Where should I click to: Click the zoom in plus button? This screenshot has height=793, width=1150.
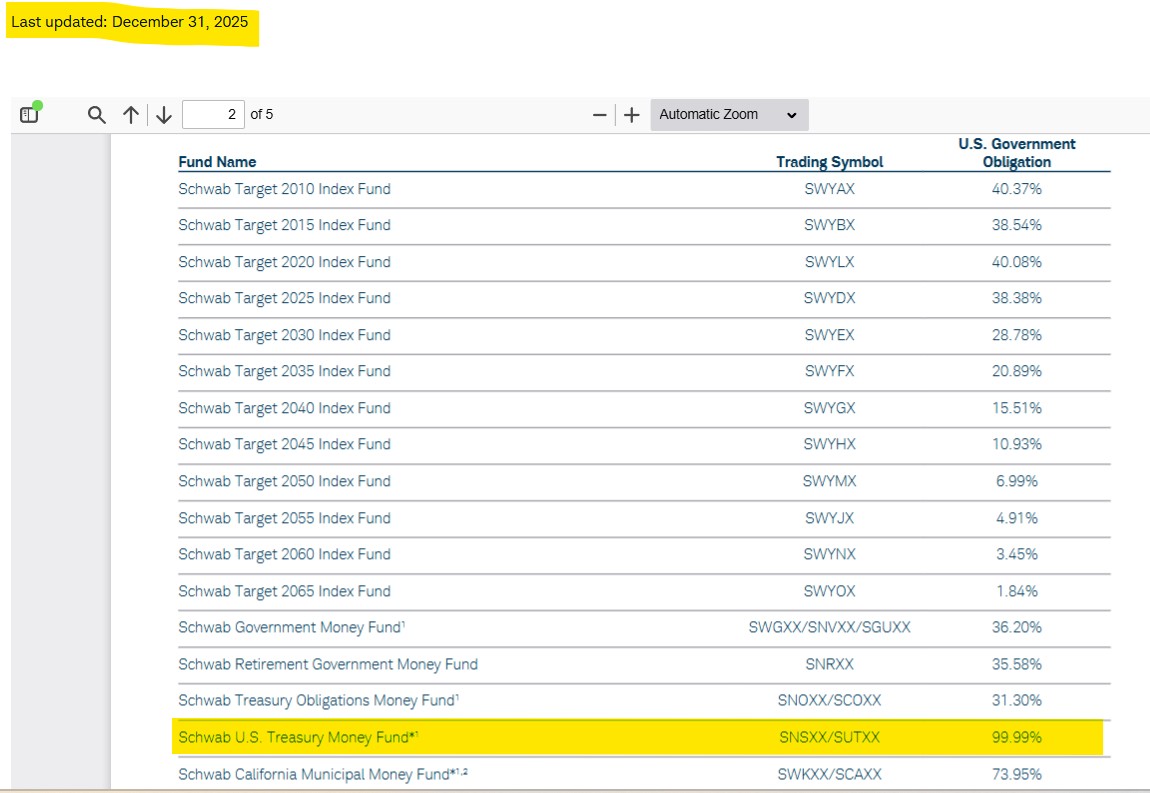point(631,114)
